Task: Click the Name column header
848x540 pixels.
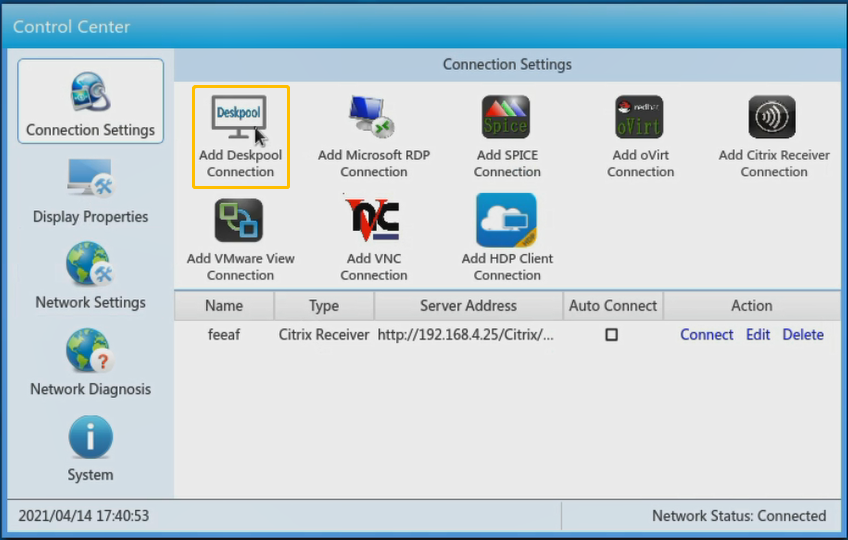Action: pos(224,306)
